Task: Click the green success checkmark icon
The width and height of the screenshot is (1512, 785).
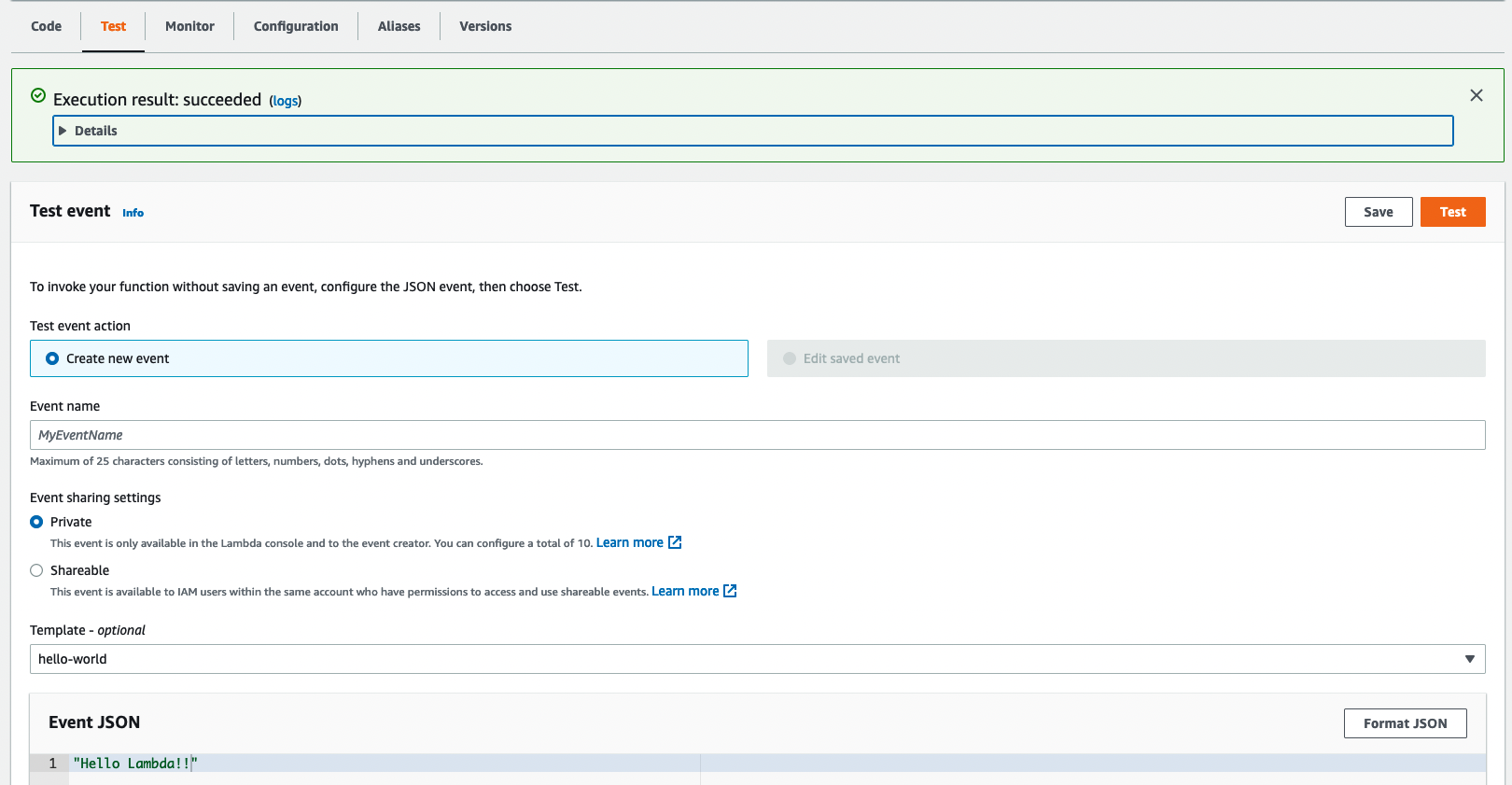Action: pos(38,95)
